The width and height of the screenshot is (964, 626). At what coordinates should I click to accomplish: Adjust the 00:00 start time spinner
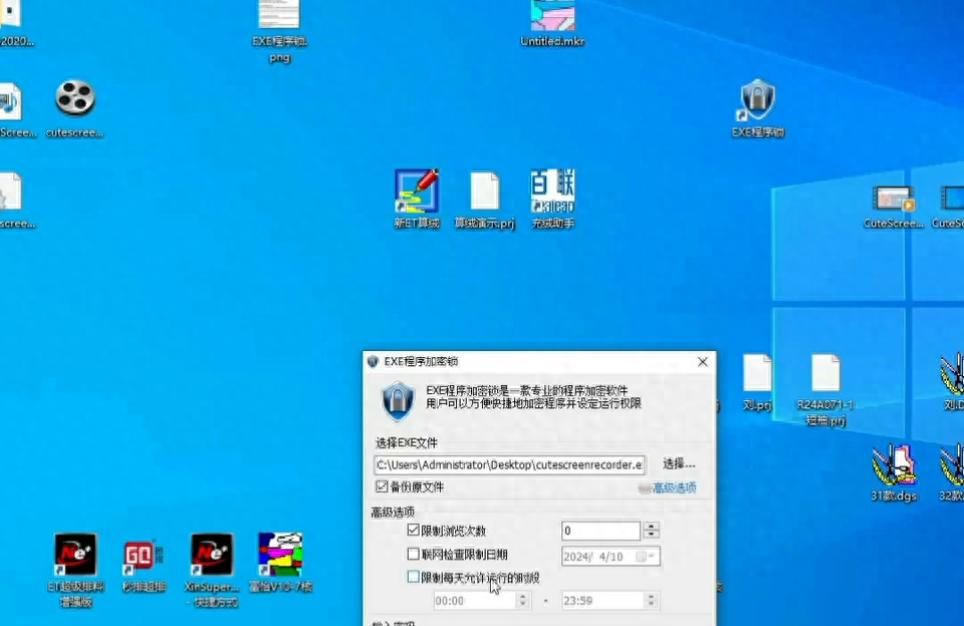pyautogui.click(x=523, y=600)
